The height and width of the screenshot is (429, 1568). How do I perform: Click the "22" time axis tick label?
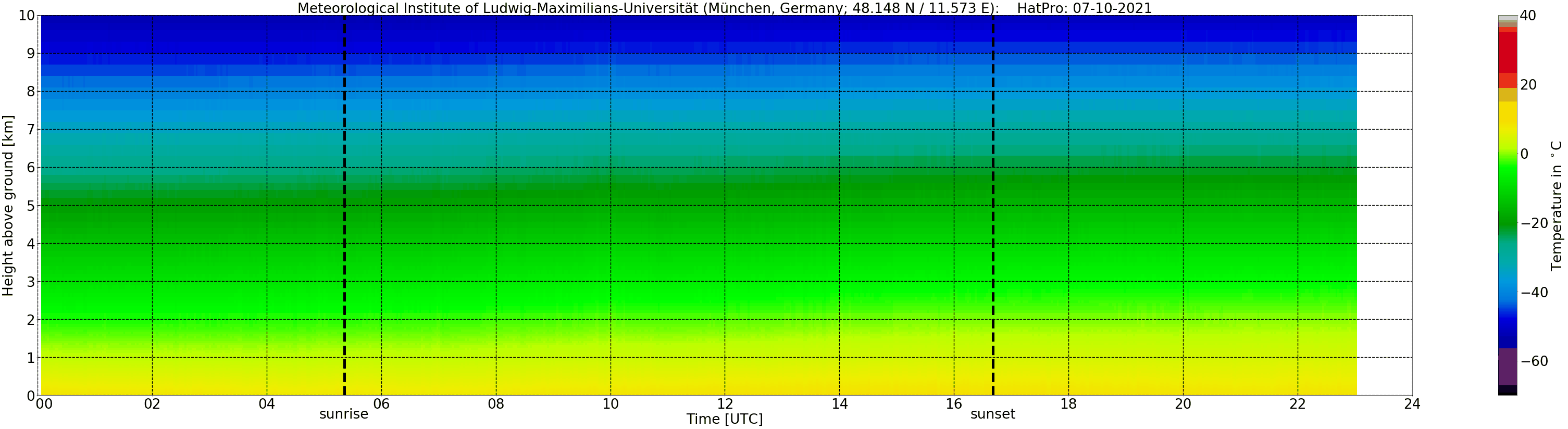pyautogui.click(x=1298, y=404)
